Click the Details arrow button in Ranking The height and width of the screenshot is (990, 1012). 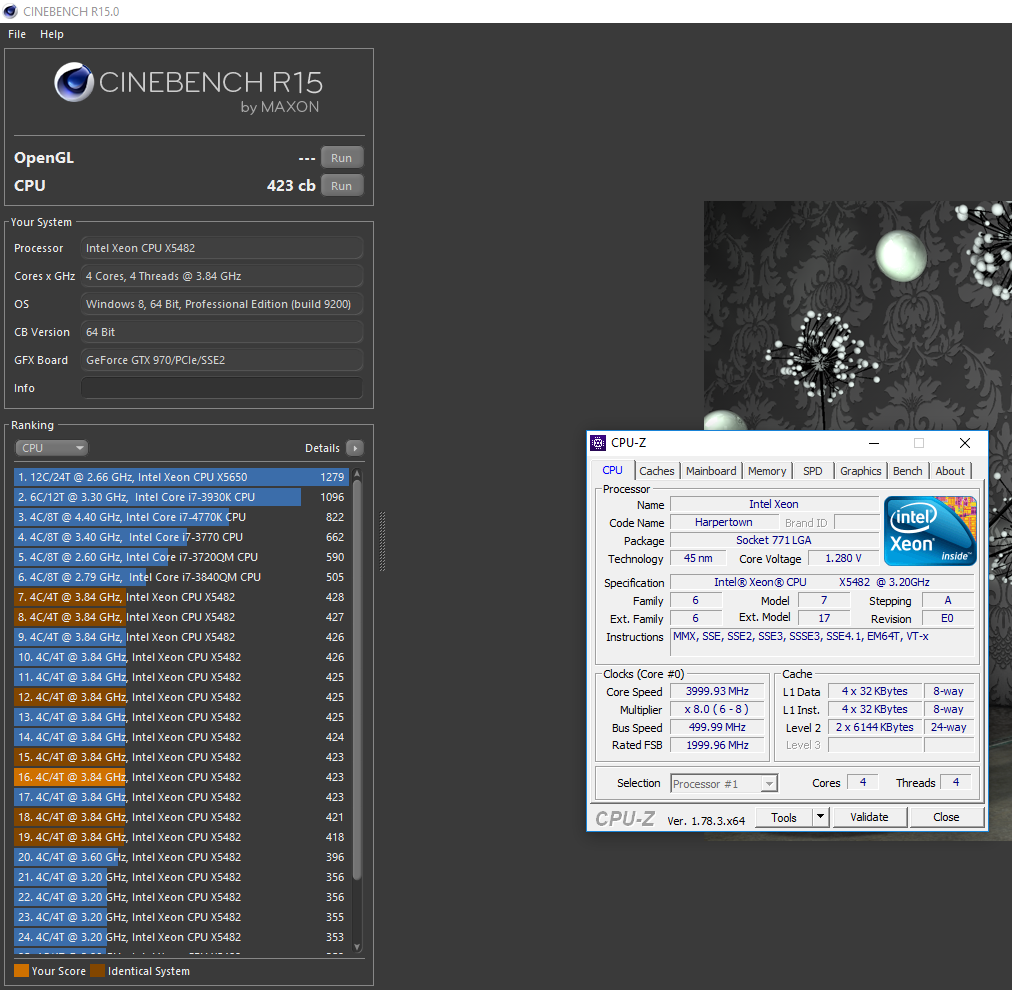pos(354,448)
